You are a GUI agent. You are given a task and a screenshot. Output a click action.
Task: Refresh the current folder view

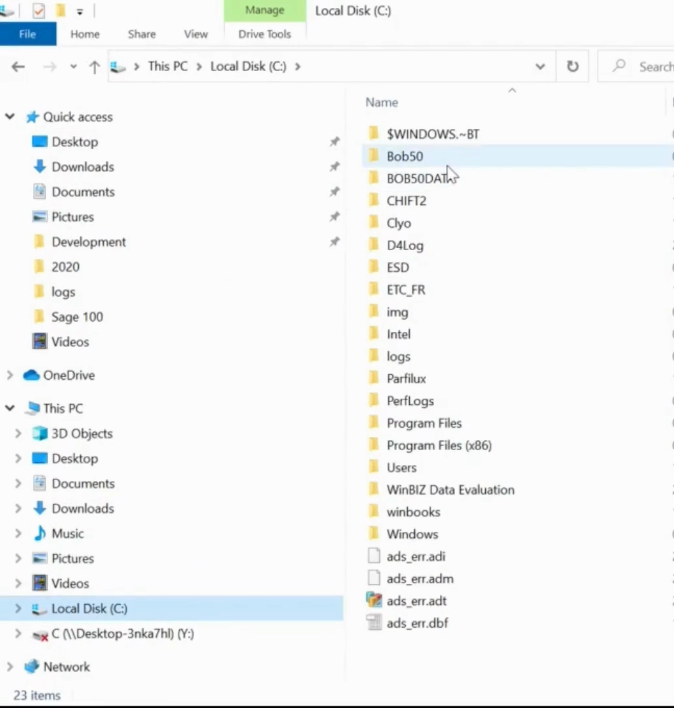point(572,67)
